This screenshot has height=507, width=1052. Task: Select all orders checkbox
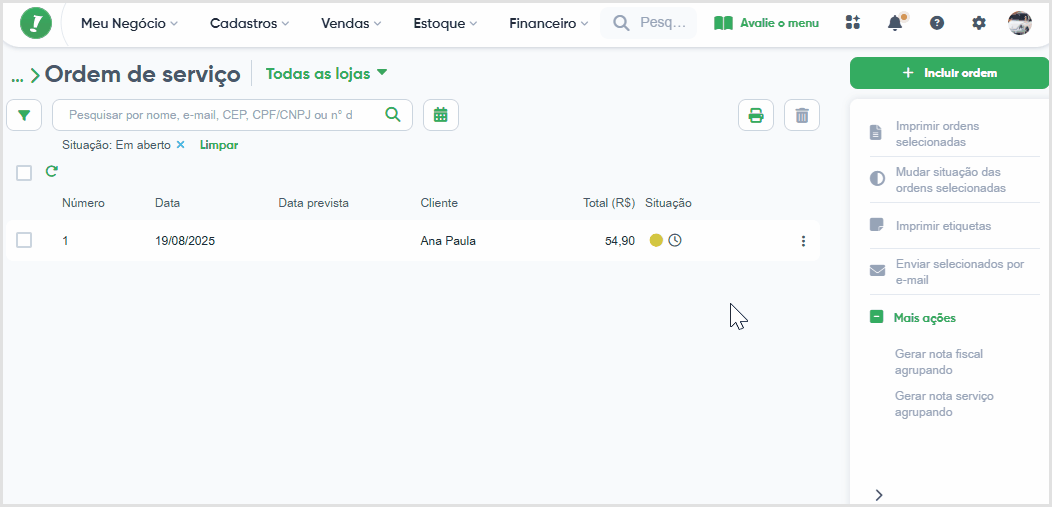click(24, 173)
